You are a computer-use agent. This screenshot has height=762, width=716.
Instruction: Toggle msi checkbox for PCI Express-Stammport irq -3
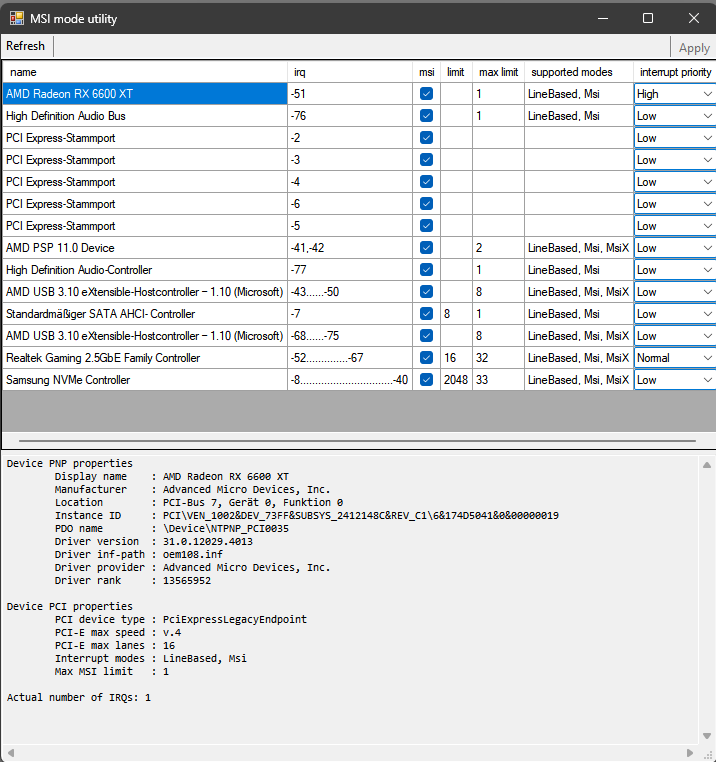426,160
